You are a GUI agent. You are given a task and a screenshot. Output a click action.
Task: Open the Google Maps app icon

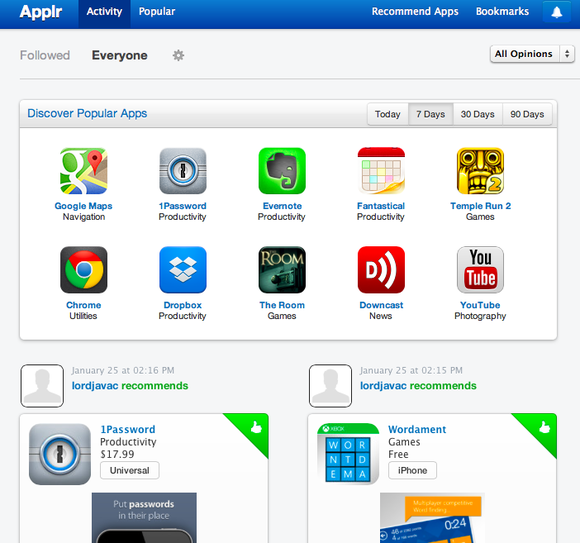pyautogui.click(x=84, y=171)
